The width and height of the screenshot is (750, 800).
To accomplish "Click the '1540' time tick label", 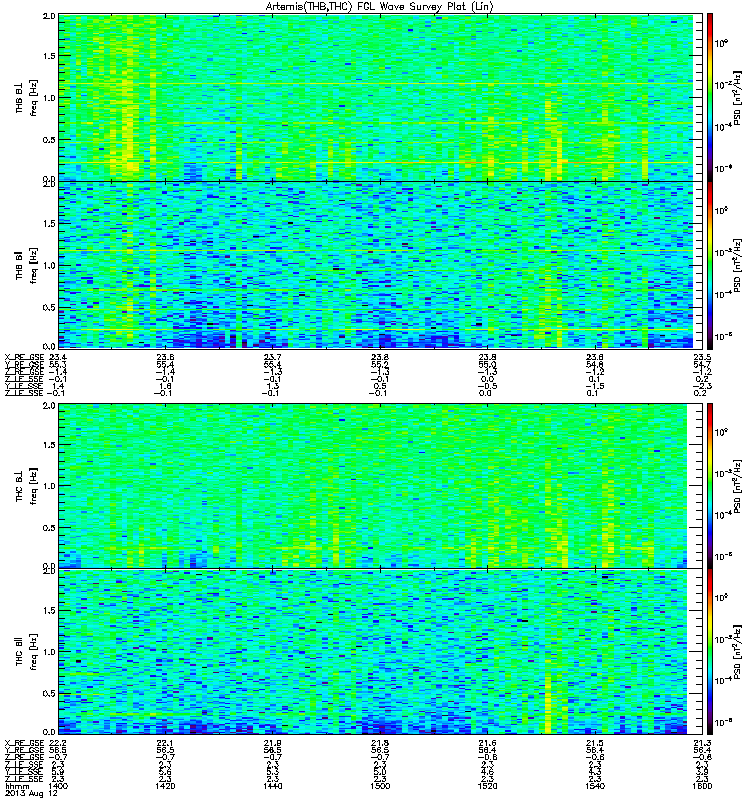I will point(595,786).
